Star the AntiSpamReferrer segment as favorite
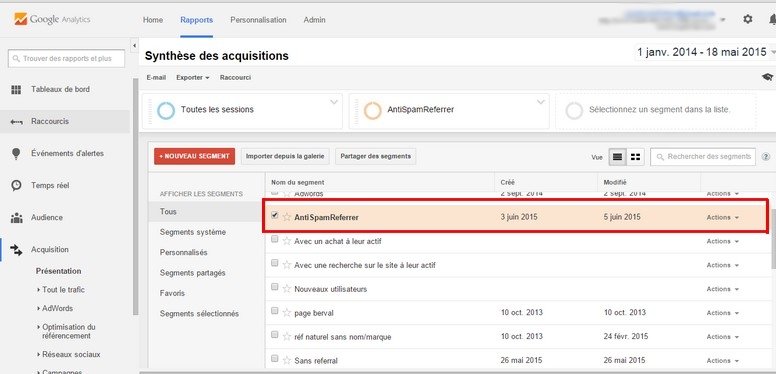This screenshot has height=374, width=776. click(x=287, y=217)
